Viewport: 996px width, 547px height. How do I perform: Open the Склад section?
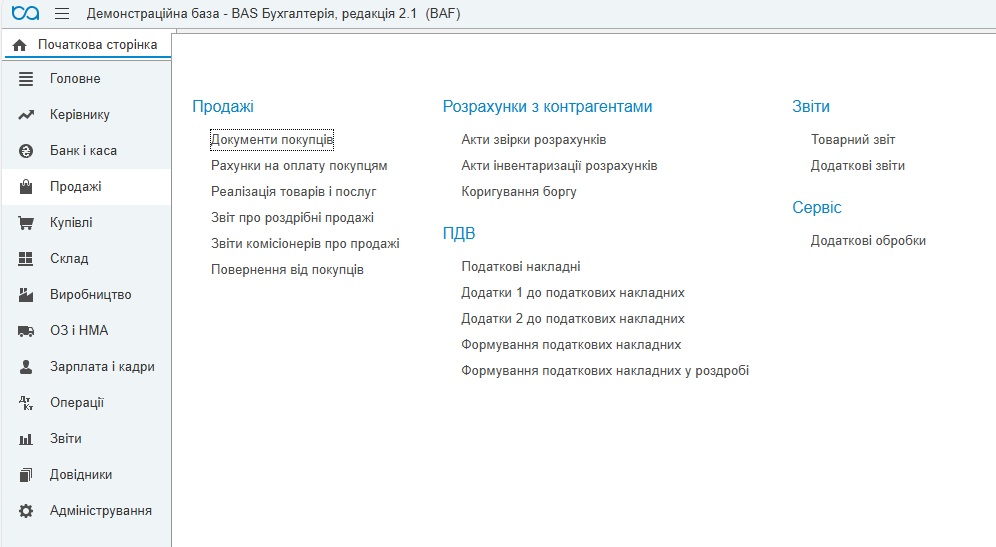point(69,259)
